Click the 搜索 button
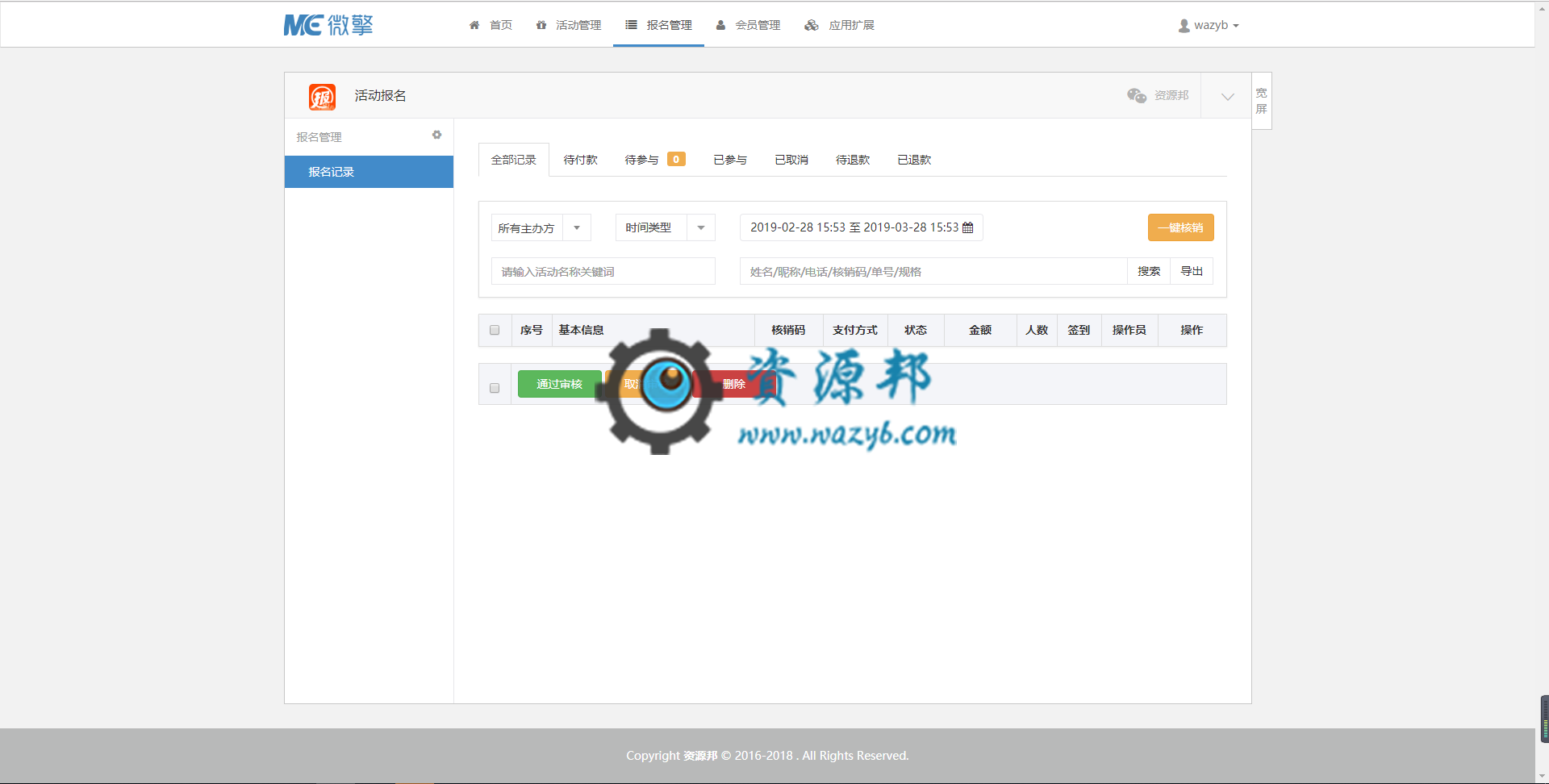The height and width of the screenshot is (784, 1549). [x=1149, y=271]
